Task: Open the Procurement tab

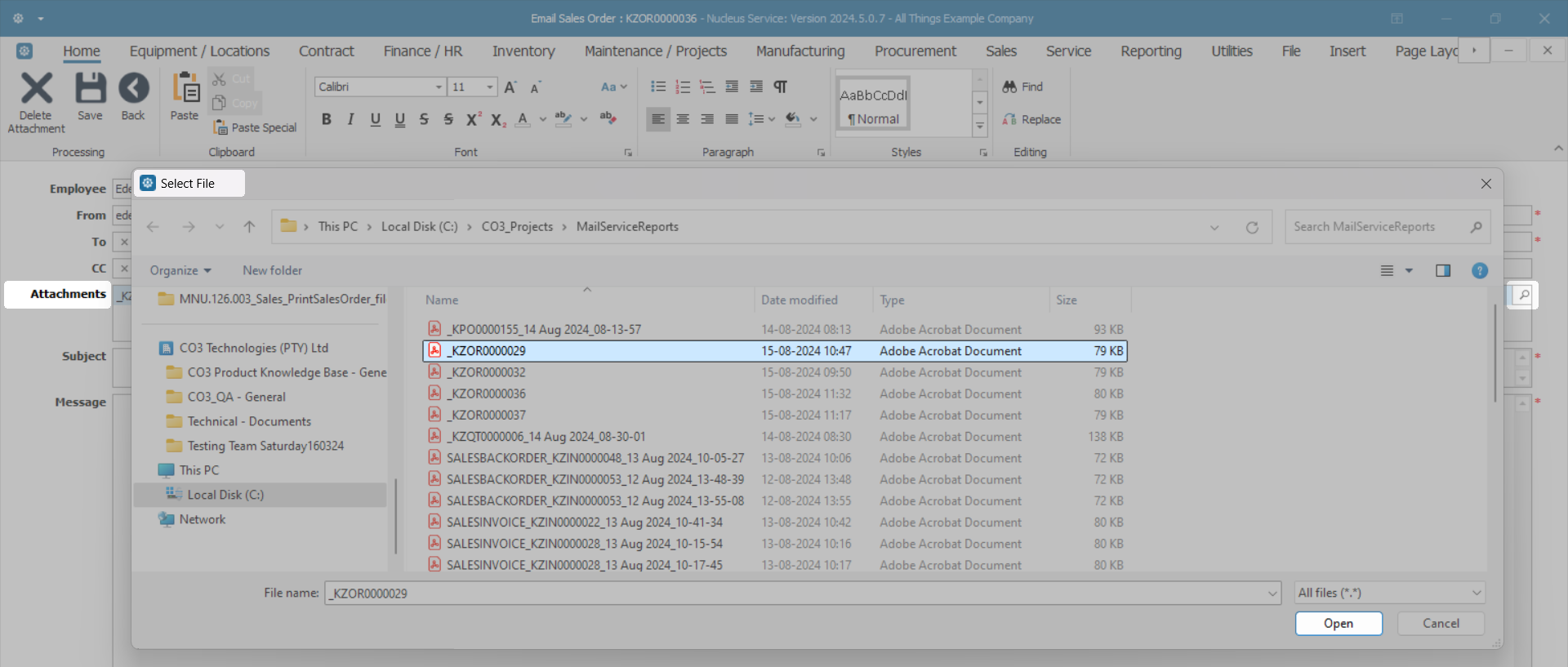Action: click(x=915, y=51)
